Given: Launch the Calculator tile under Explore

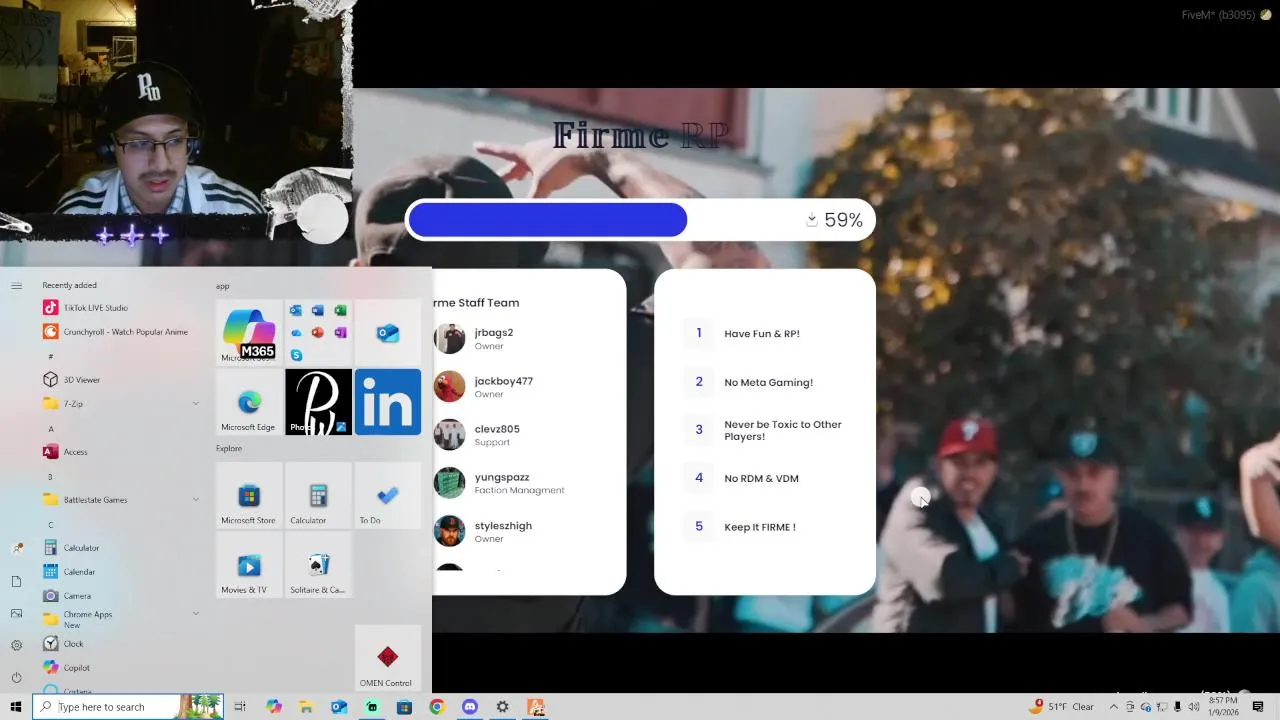Looking at the screenshot, I should click(318, 495).
